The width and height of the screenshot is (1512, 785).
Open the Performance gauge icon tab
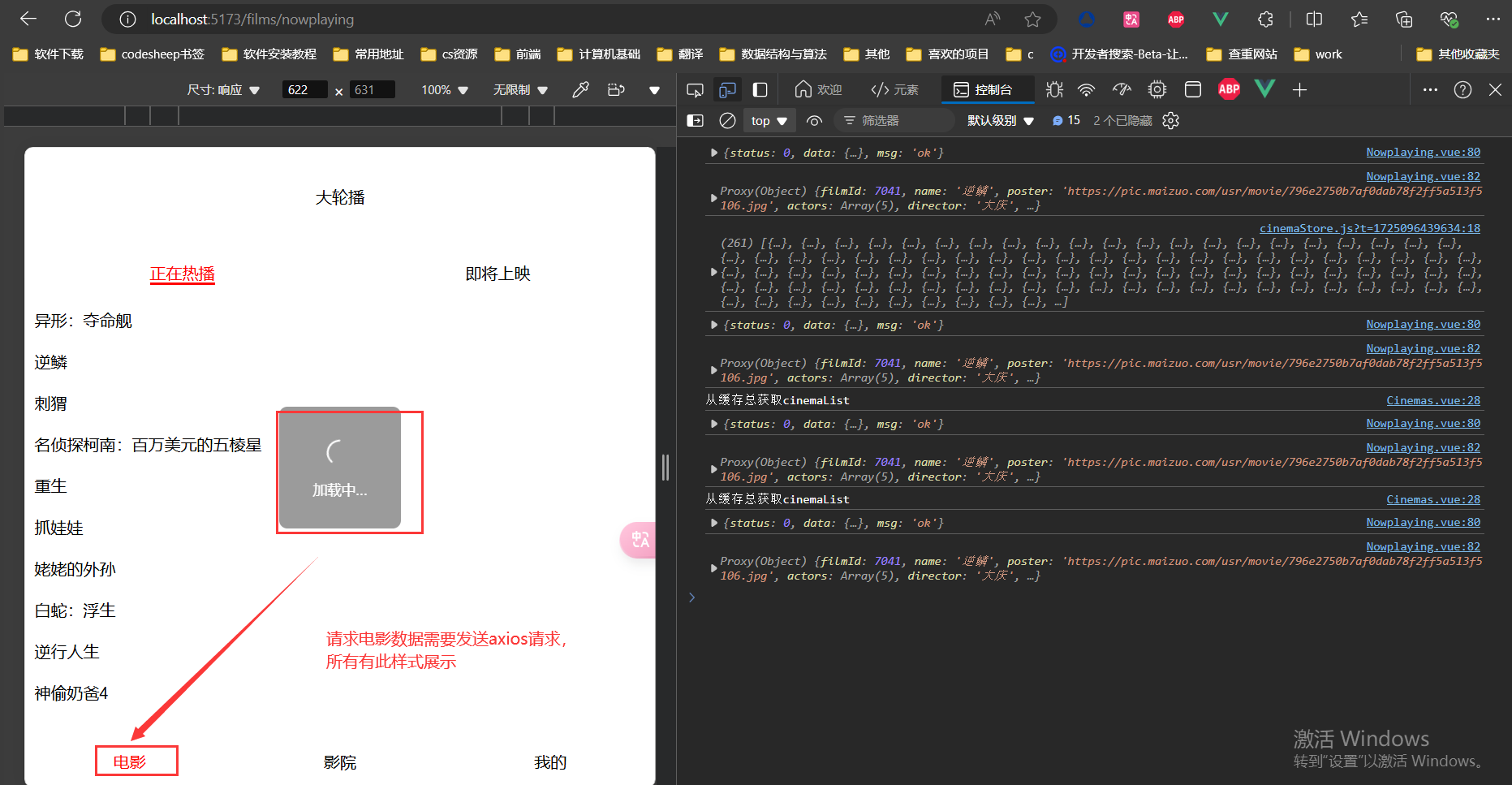click(x=1122, y=89)
